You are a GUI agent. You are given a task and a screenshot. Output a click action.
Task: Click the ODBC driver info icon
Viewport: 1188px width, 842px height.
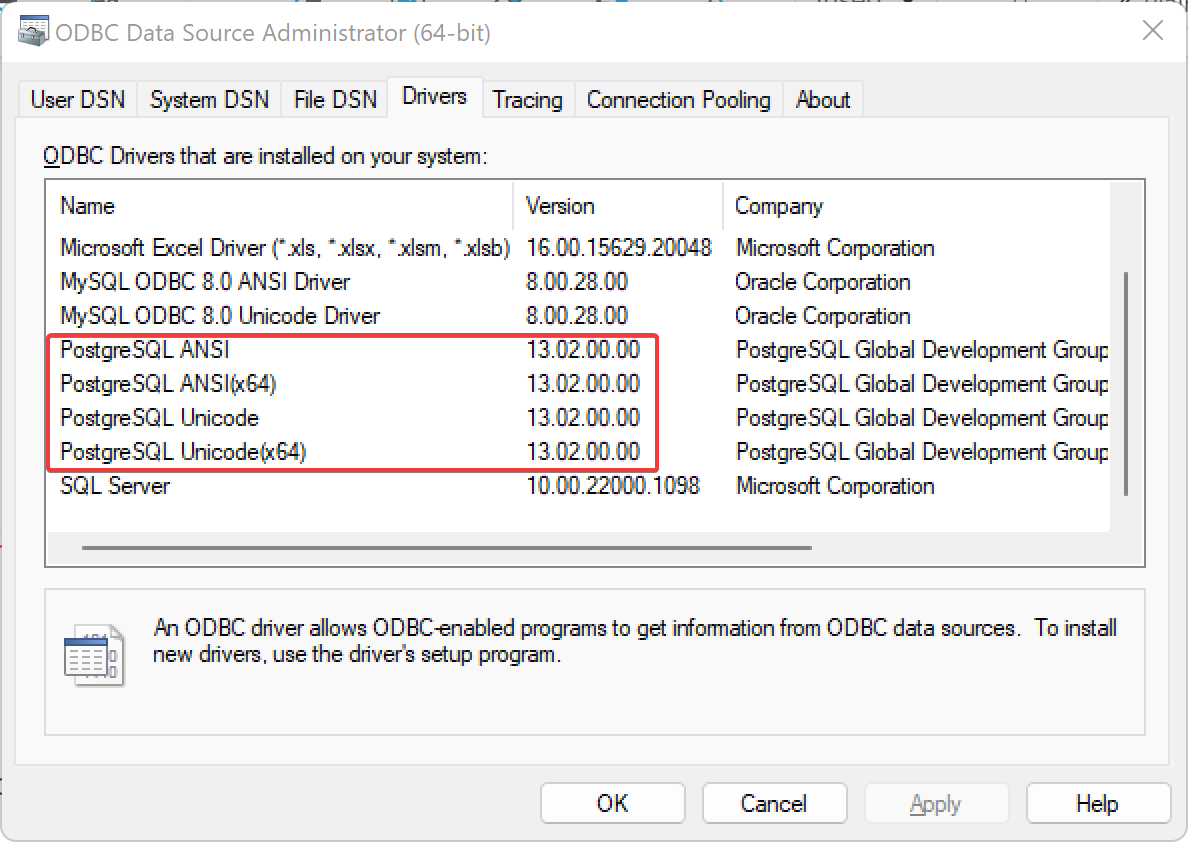click(x=94, y=656)
